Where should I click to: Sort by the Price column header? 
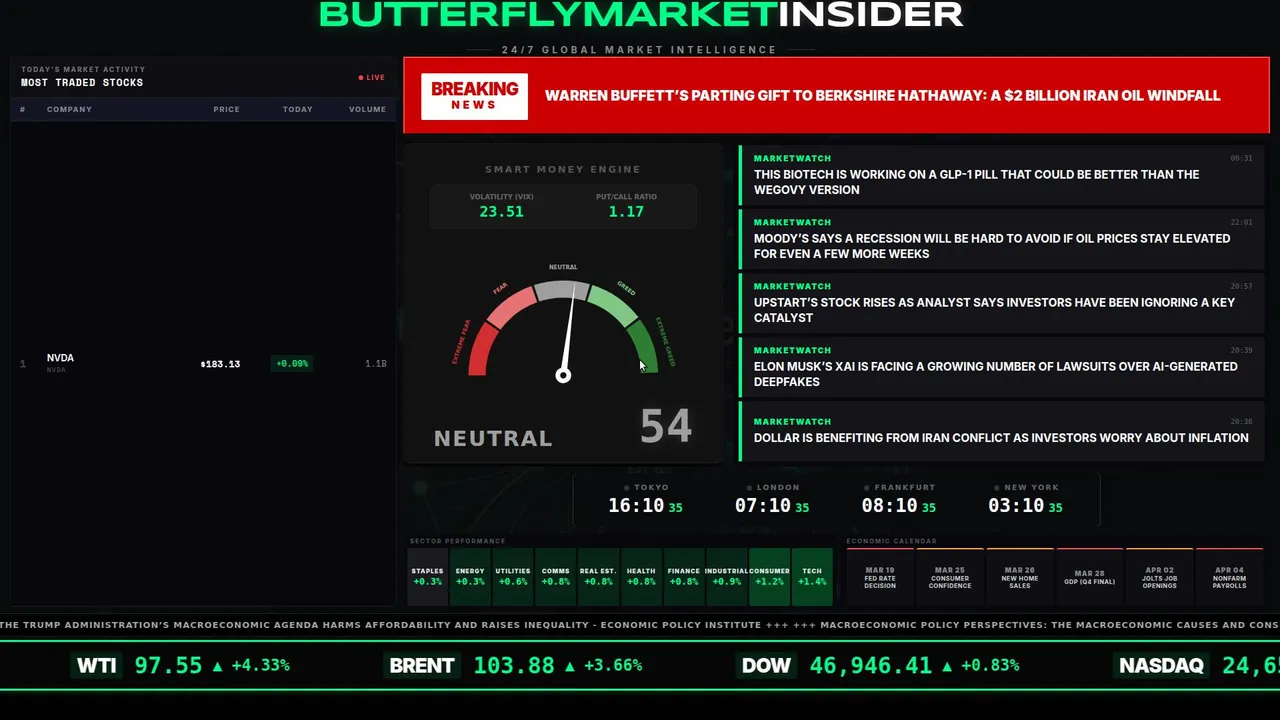coord(226,109)
